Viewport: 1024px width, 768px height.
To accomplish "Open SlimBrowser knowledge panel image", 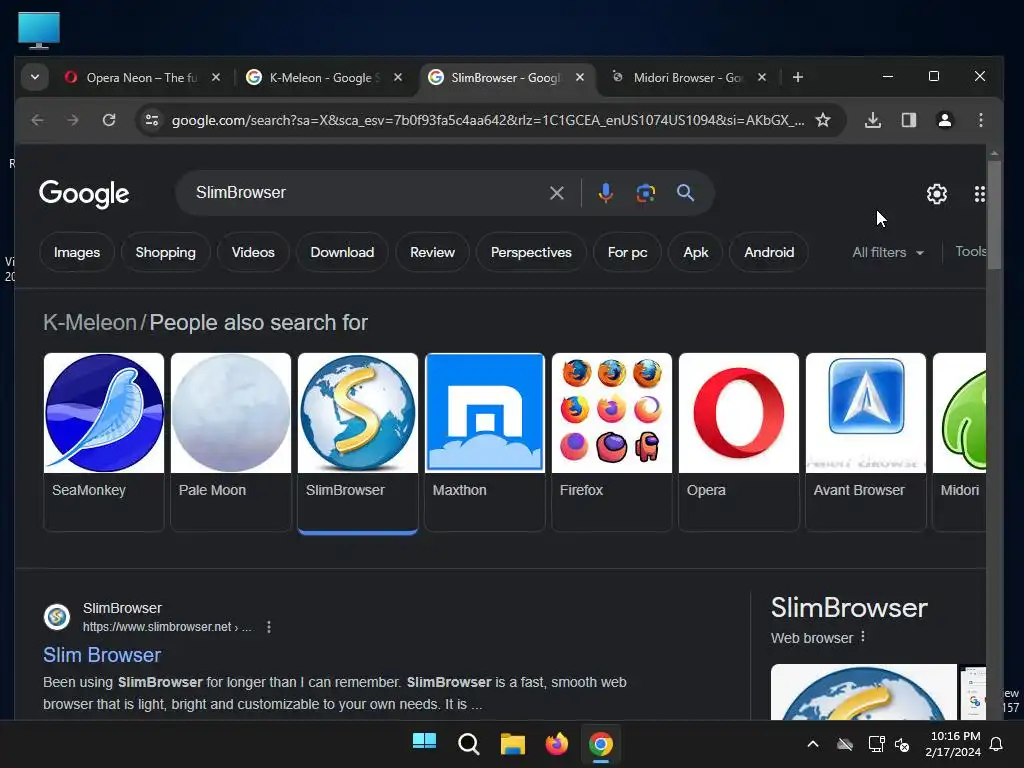I will (x=863, y=692).
